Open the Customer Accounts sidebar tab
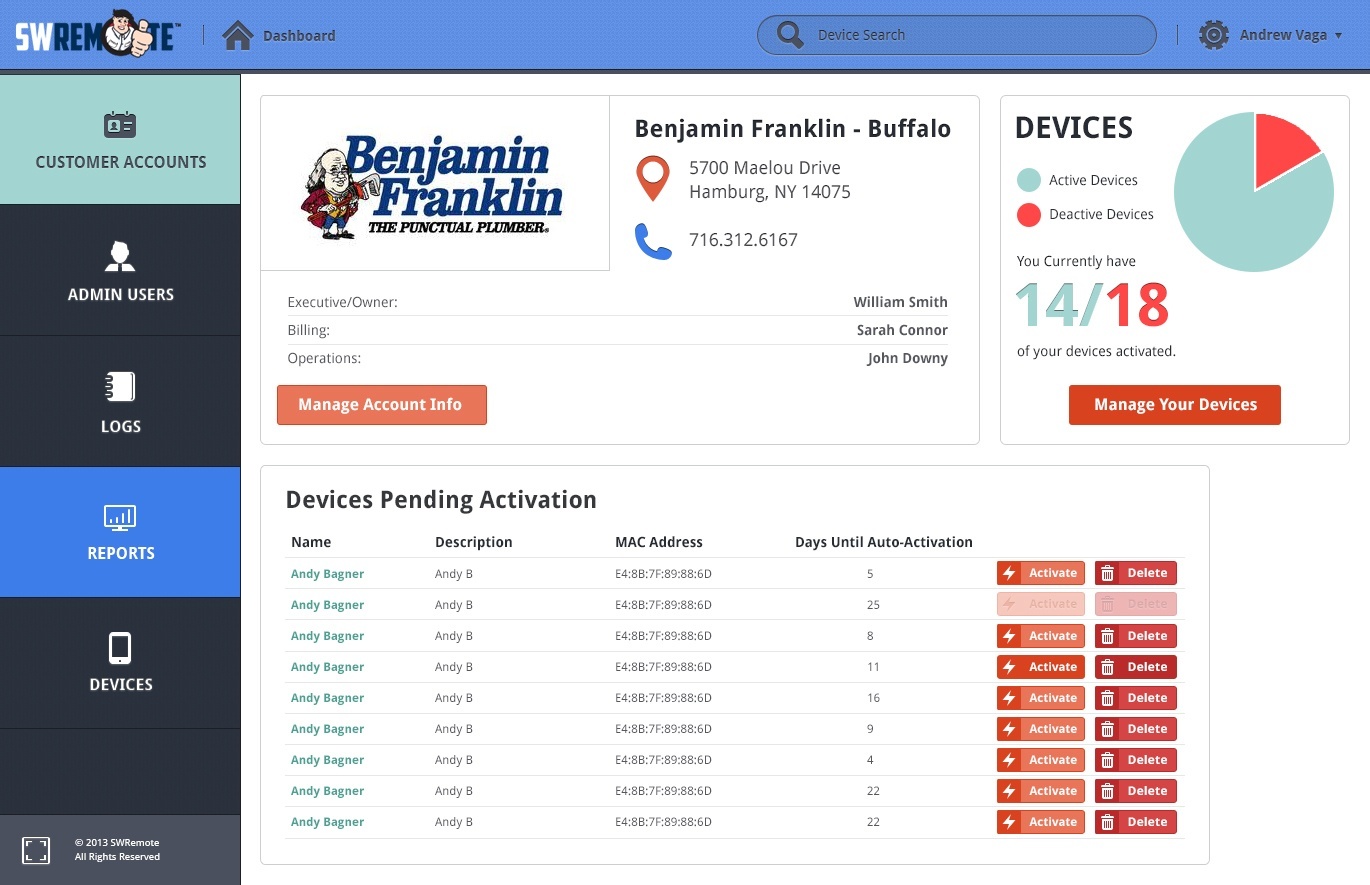 [x=120, y=139]
